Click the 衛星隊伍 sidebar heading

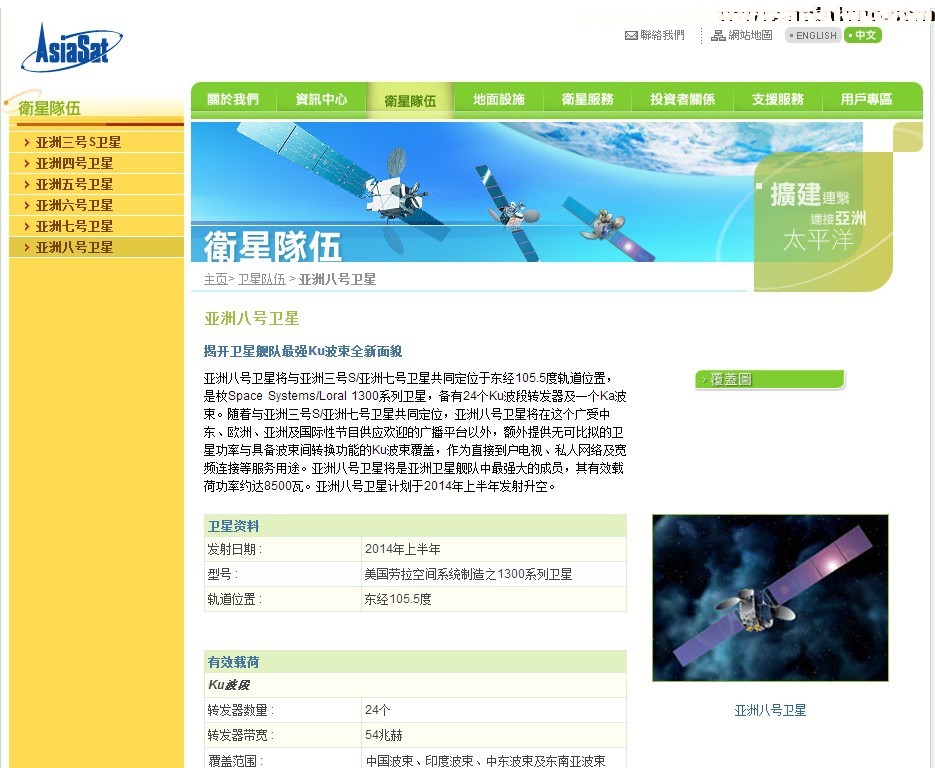tap(49, 109)
